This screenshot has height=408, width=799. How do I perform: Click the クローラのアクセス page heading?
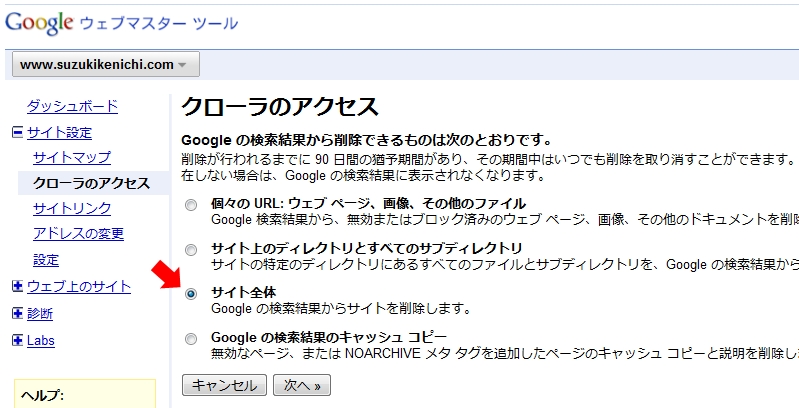coord(280,107)
